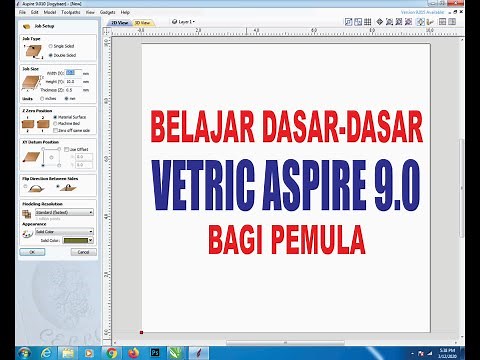This screenshot has width=480, height=360.
Task: Click the Modeling Resolution blocks icon
Action: point(27,214)
